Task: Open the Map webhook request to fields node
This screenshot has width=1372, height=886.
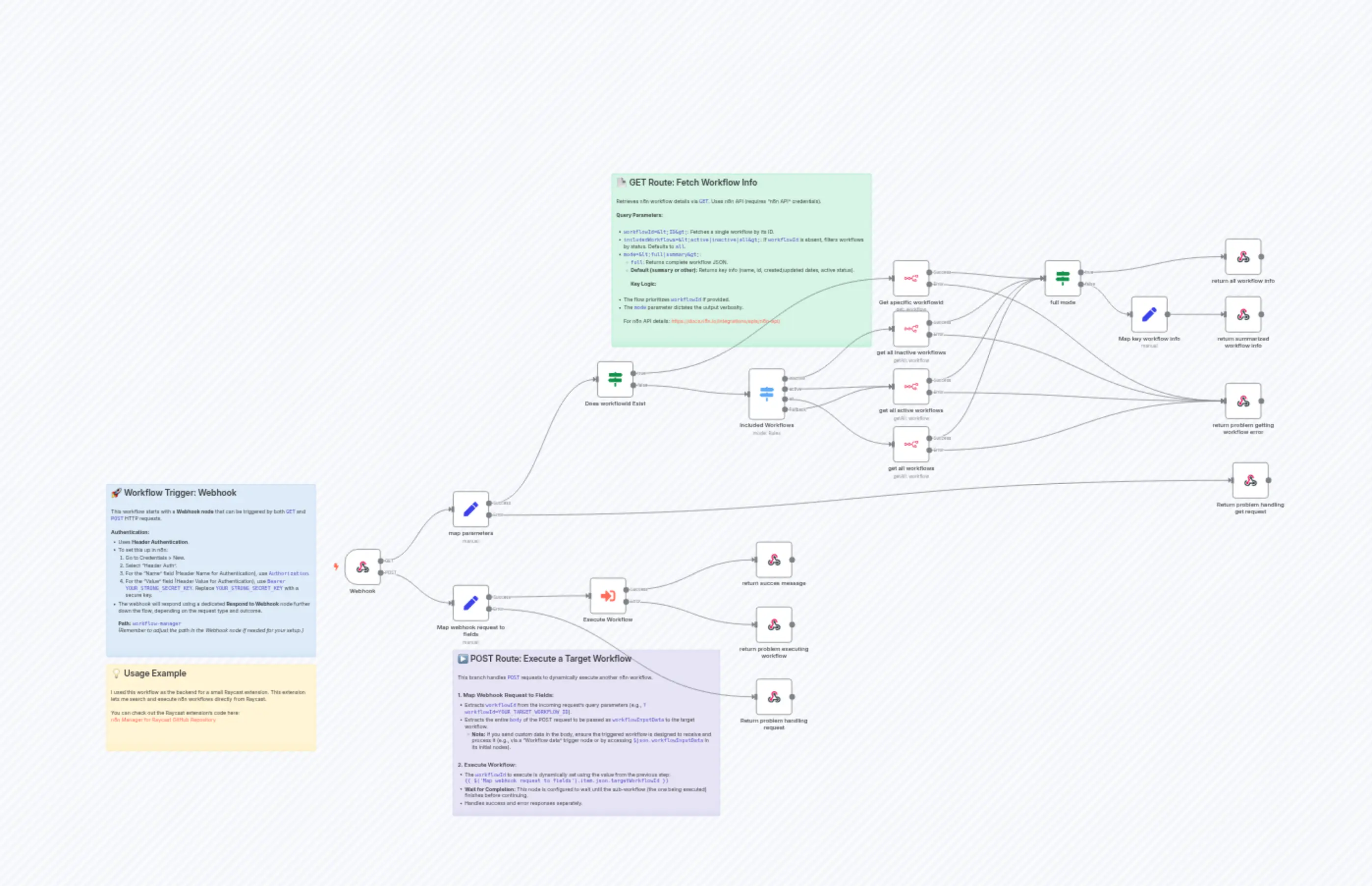Action: (x=471, y=604)
